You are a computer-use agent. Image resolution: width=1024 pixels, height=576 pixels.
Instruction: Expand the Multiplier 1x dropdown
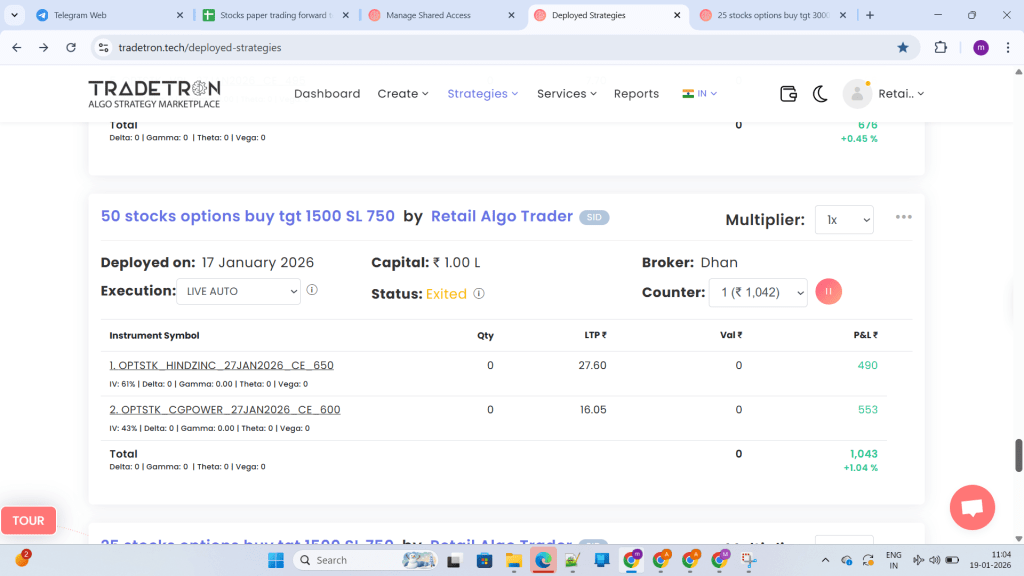(844, 219)
